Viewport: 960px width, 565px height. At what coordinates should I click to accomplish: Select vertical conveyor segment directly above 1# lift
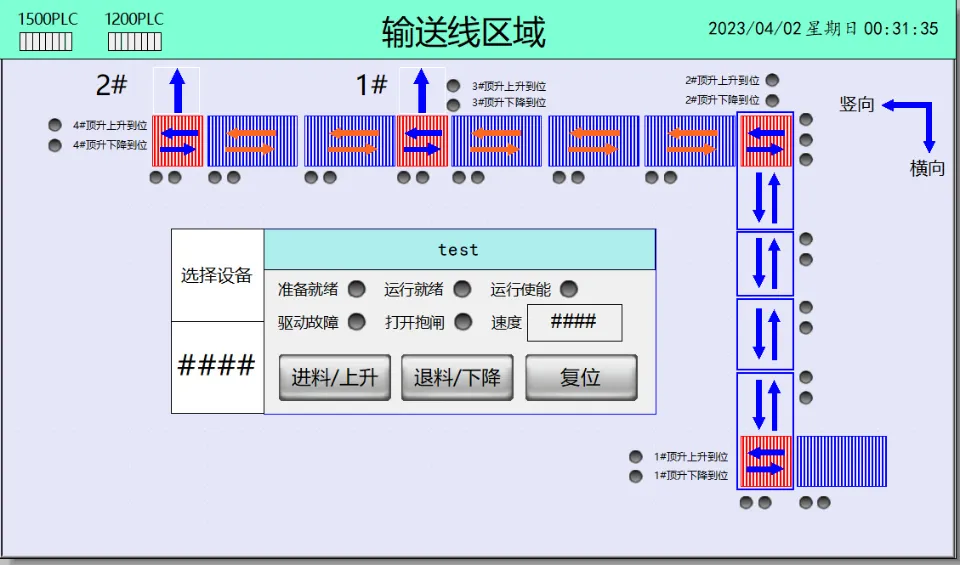[765, 404]
